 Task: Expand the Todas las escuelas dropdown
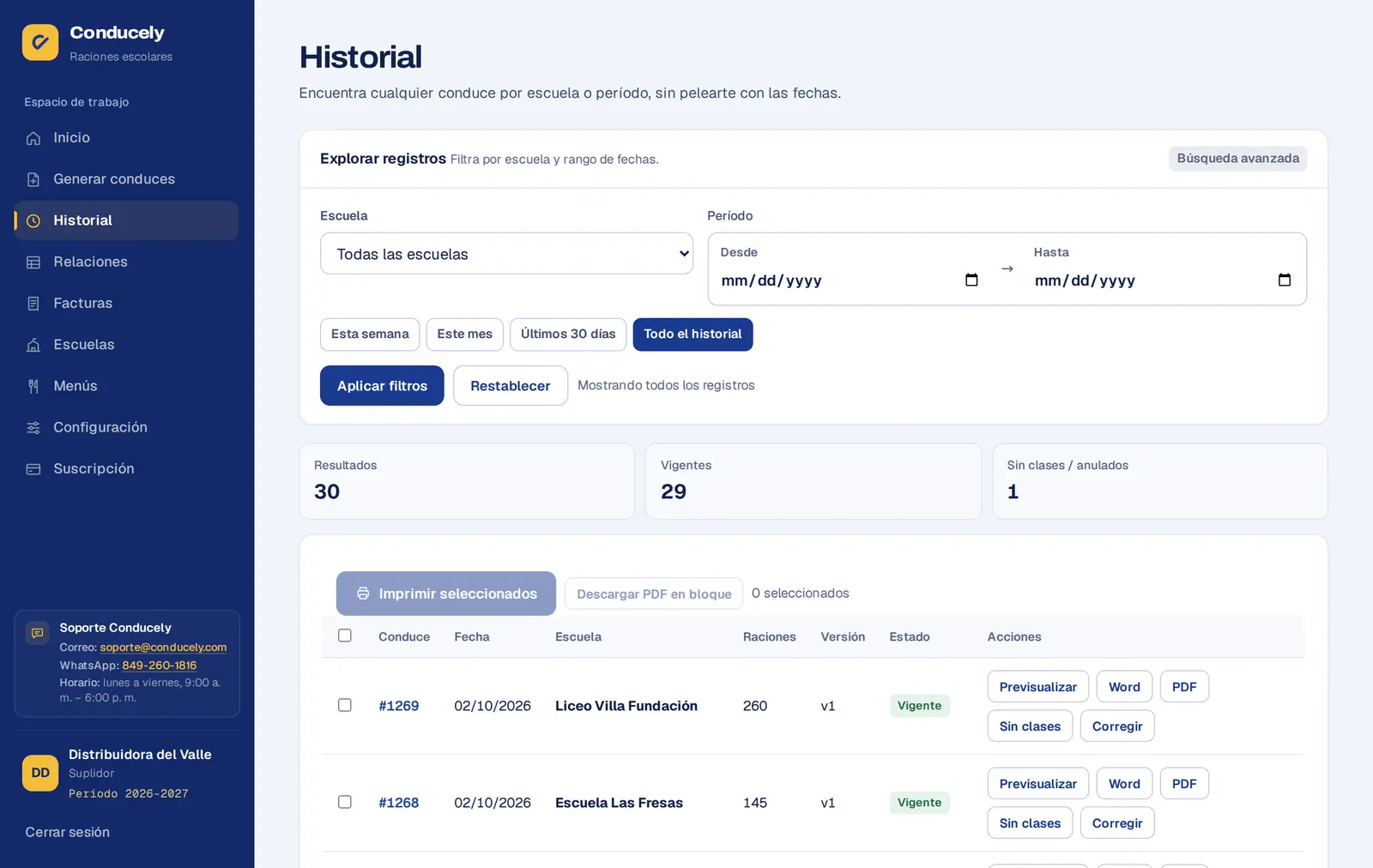point(506,254)
